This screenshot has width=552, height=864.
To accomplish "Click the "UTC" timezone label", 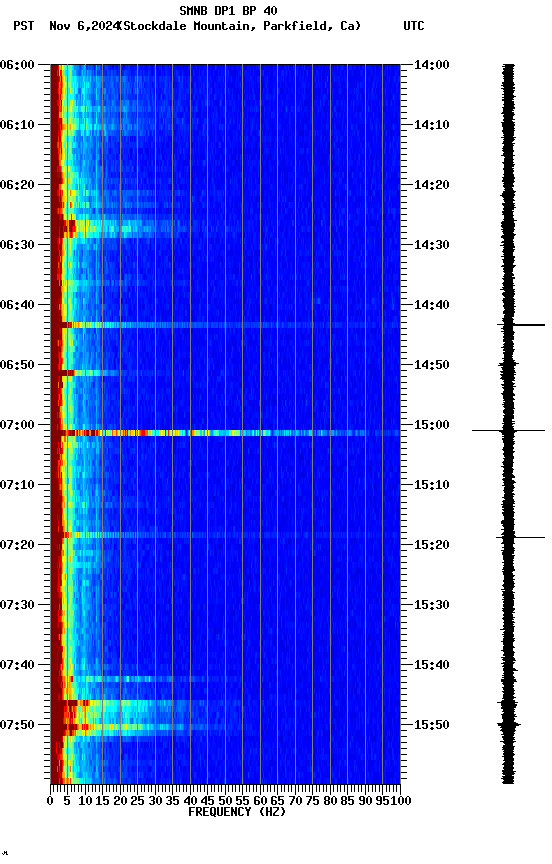I will 414,26.
